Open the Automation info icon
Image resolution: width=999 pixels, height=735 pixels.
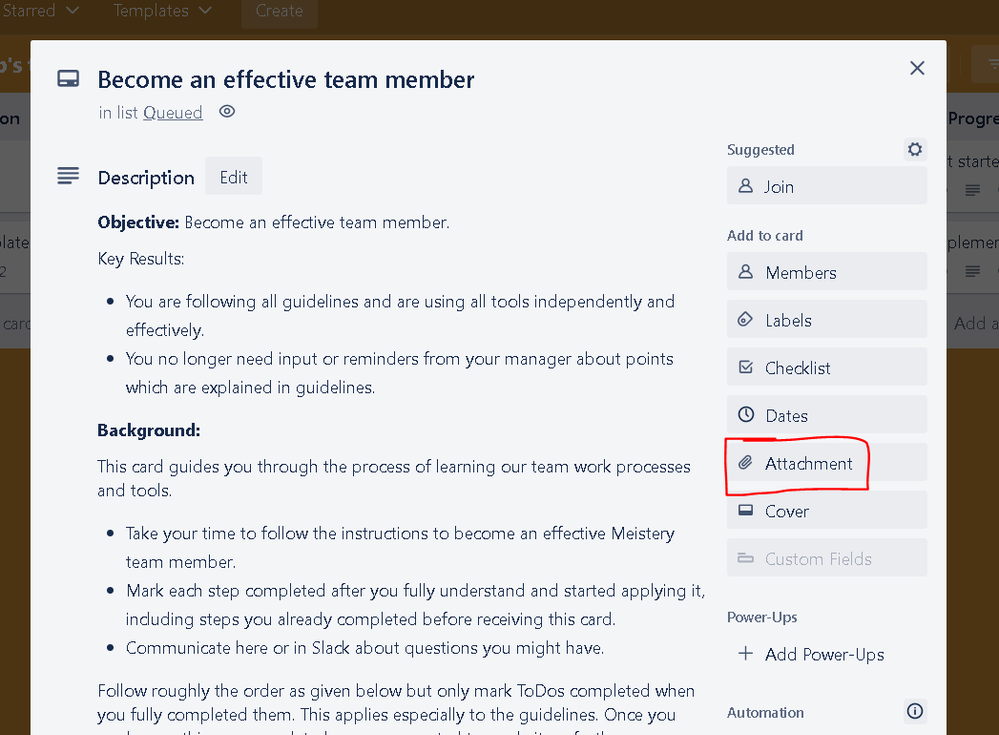coord(914,711)
